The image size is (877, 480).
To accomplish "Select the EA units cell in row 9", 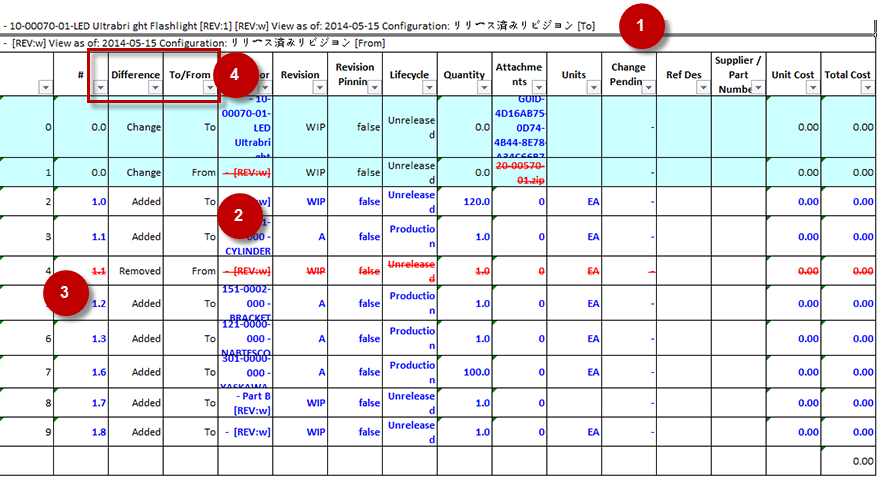I will (x=574, y=432).
